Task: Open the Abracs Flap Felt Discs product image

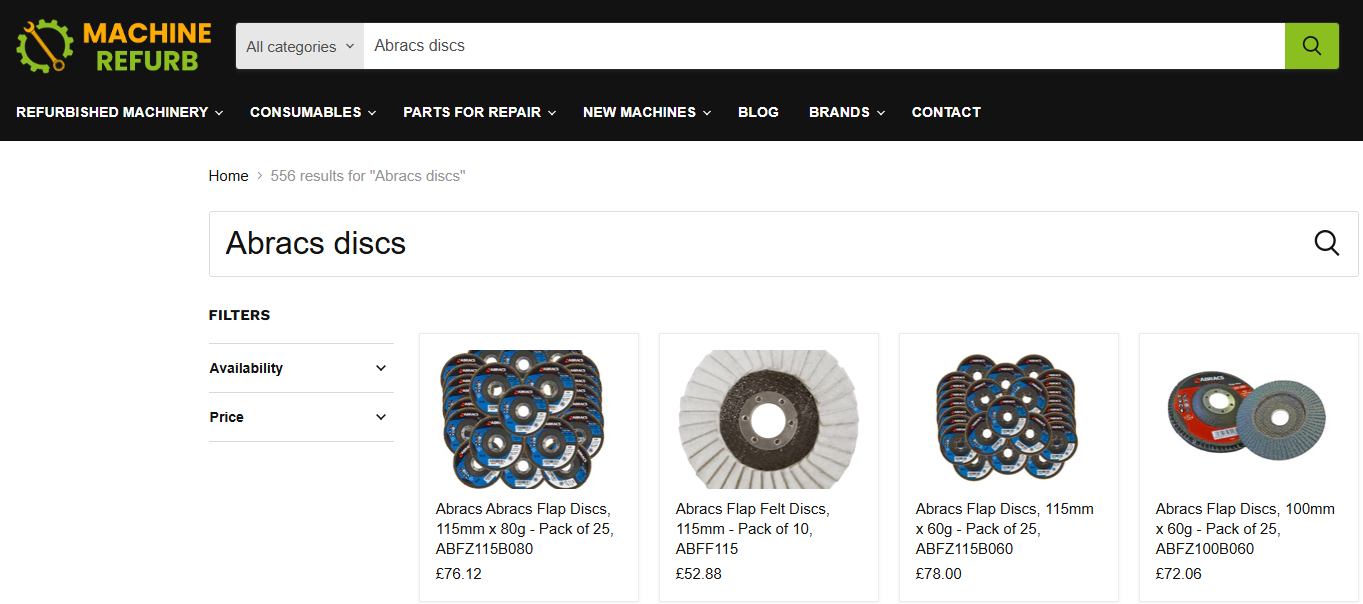Action: click(x=768, y=419)
